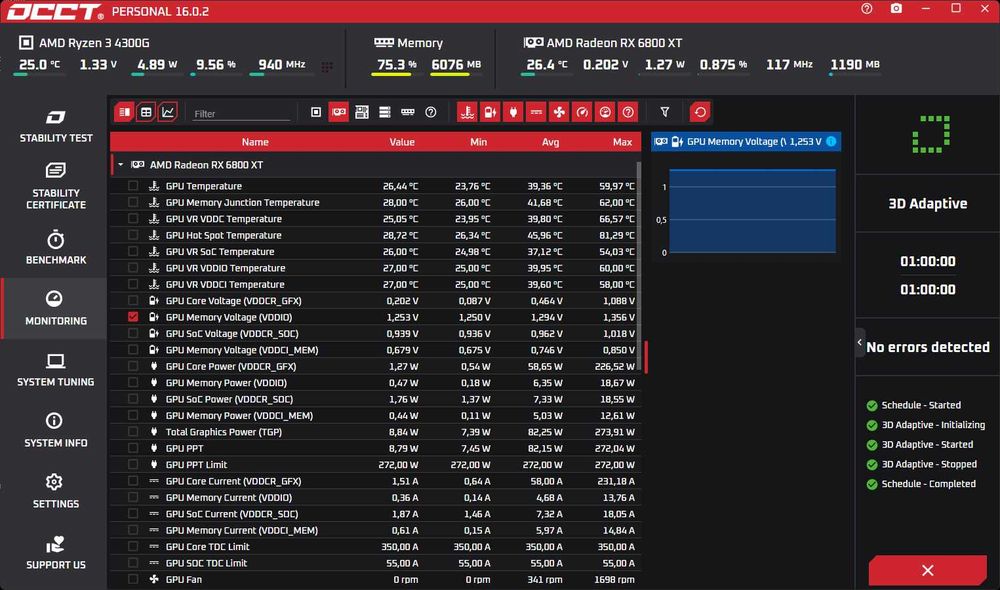Check the Total Graphics Power (TGP) checkbox

(133, 432)
